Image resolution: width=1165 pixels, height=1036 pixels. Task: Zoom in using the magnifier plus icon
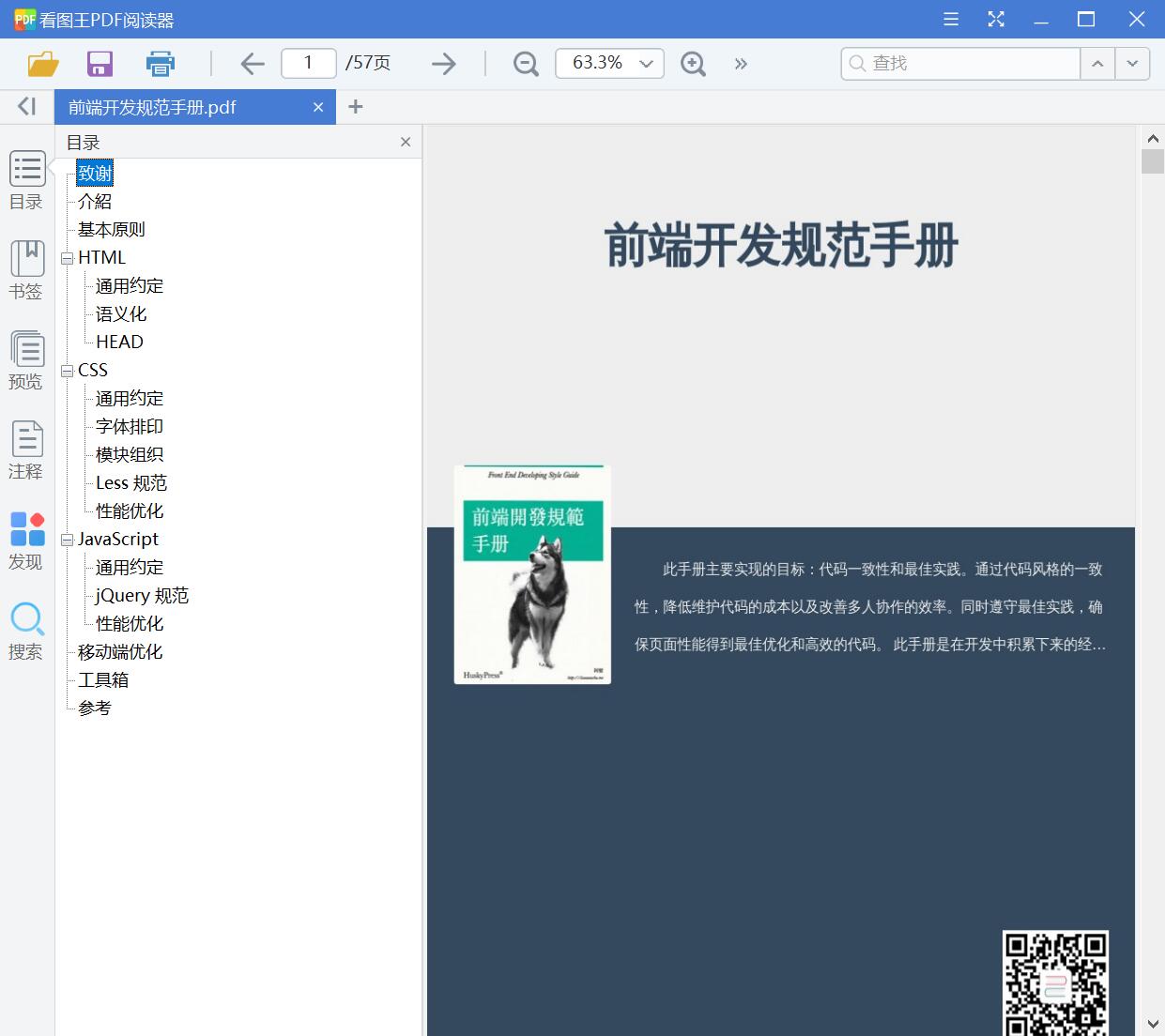pyautogui.click(x=693, y=63)
